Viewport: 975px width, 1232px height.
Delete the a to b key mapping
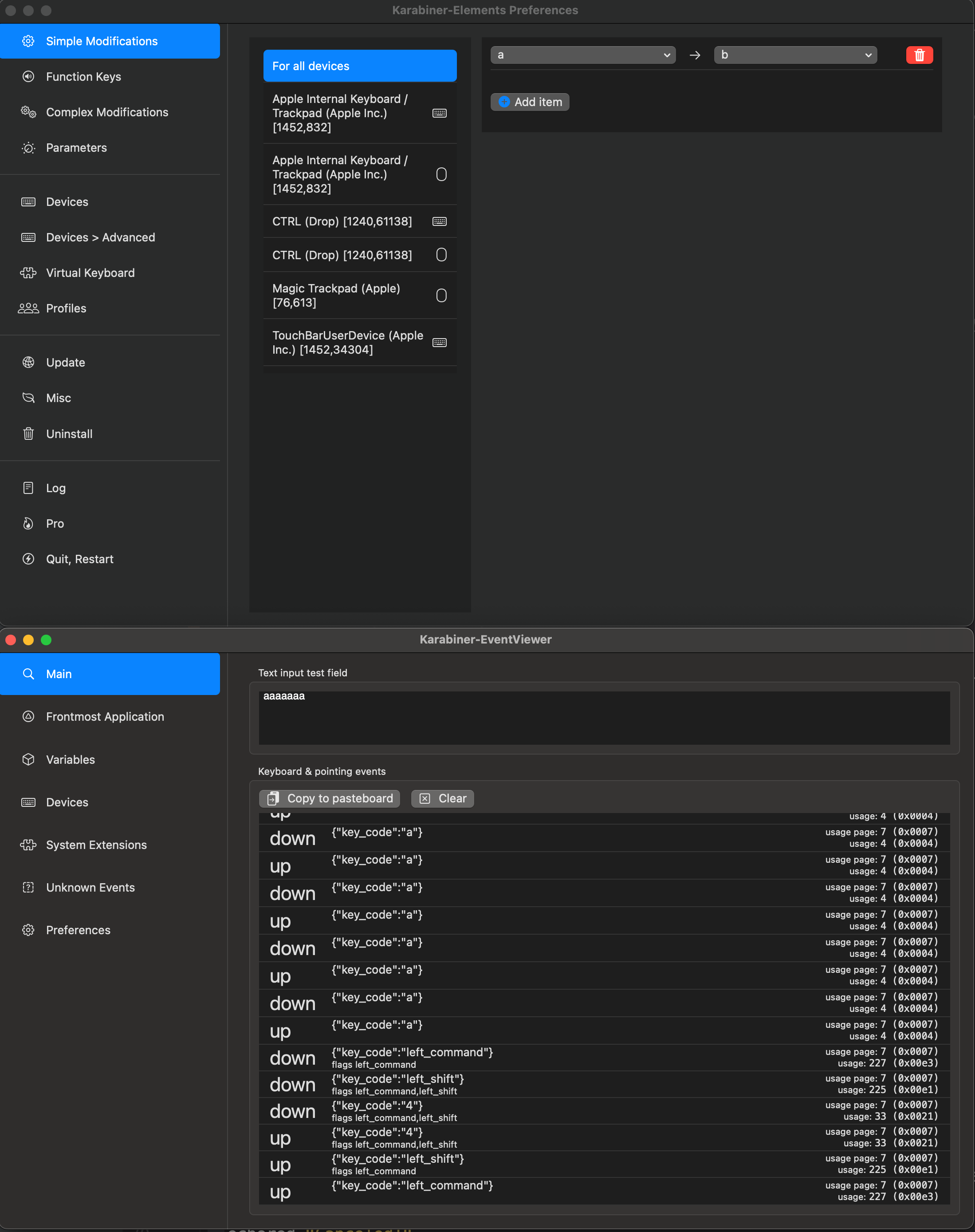(x=919, y=55)
